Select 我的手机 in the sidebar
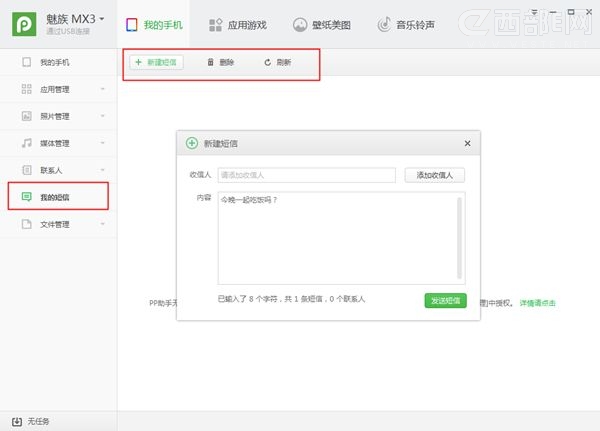 click(55, 63)
